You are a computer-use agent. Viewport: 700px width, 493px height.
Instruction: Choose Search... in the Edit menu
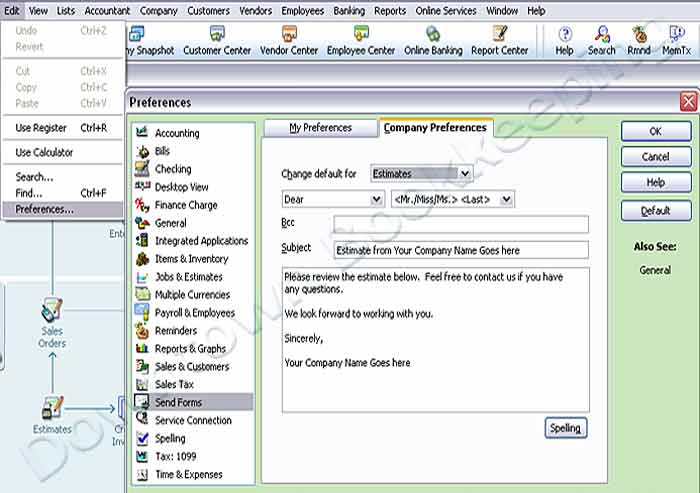tap(62, 177)
